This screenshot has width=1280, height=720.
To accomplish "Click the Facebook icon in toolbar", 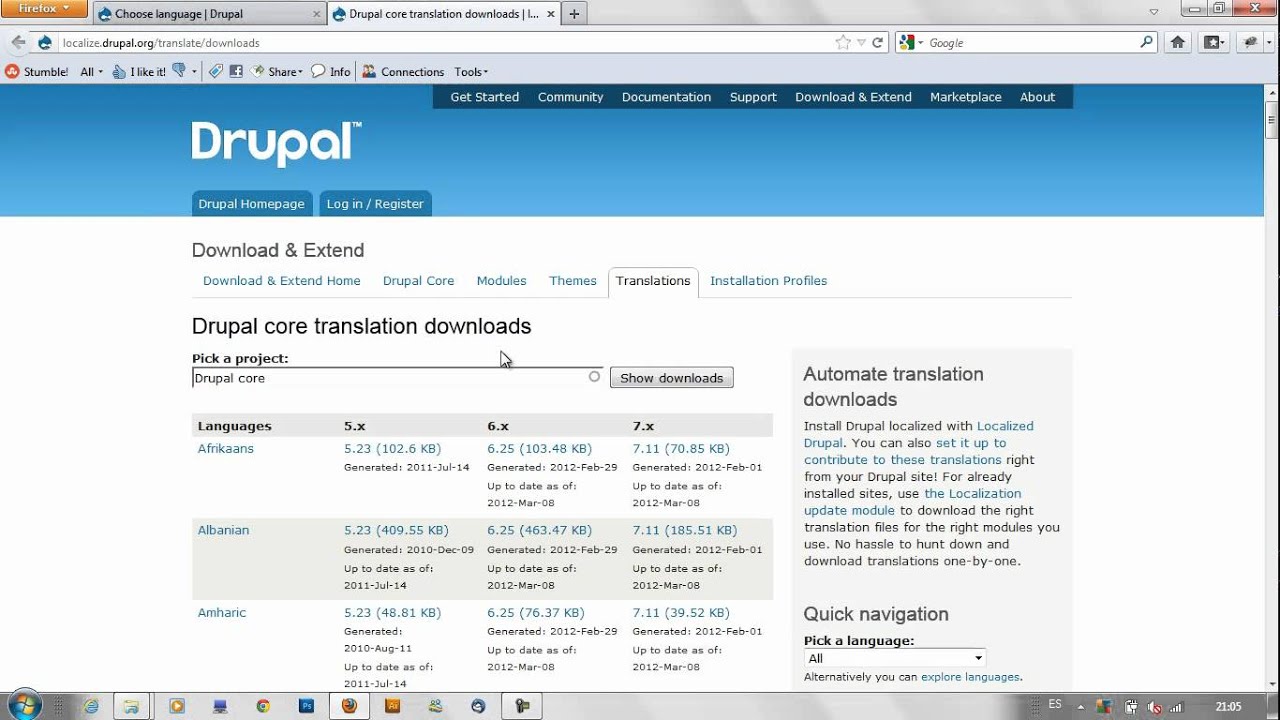I will 236,72.
